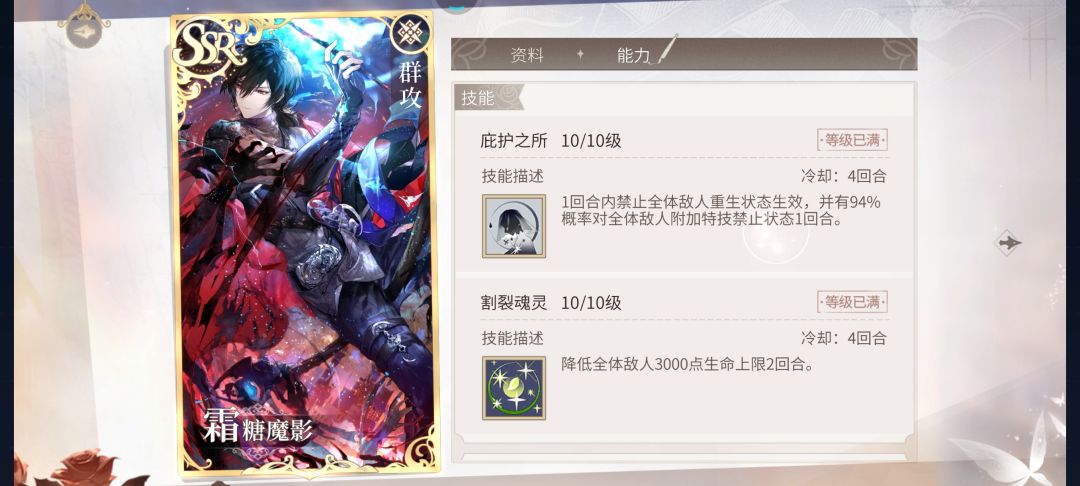Open the 霜糖魔影 card artwork
This screenshot has height=486, width=1080.
pos(304,244)
